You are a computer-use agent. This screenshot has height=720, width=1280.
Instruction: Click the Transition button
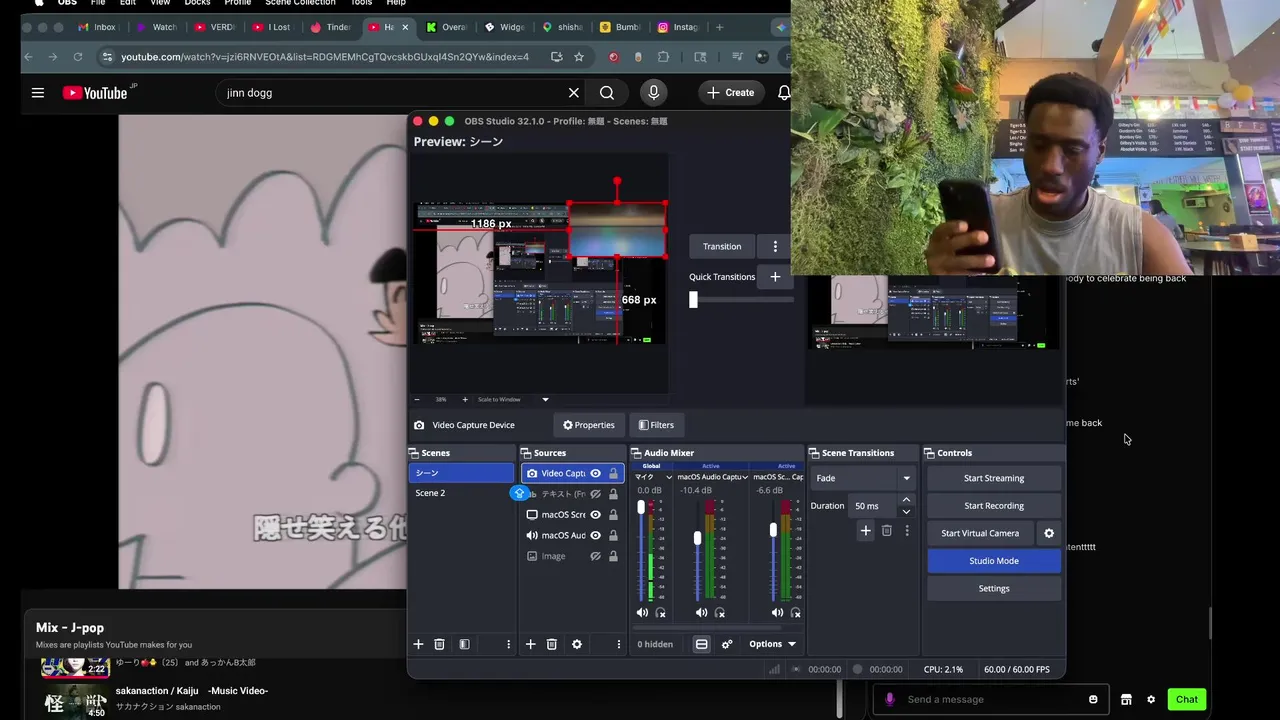(x=722, y=246)
